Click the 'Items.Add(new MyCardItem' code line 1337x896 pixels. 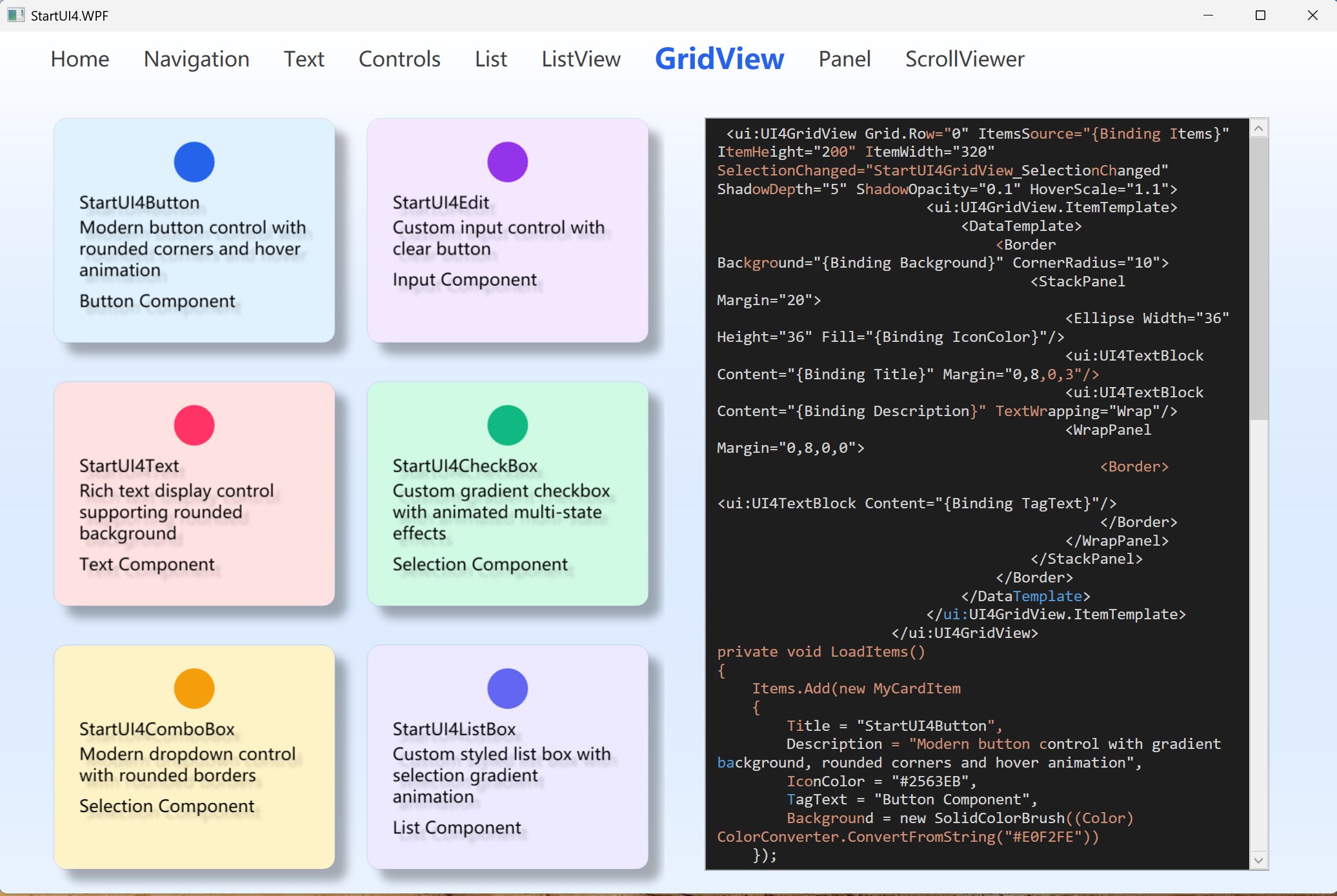[856, 689]
